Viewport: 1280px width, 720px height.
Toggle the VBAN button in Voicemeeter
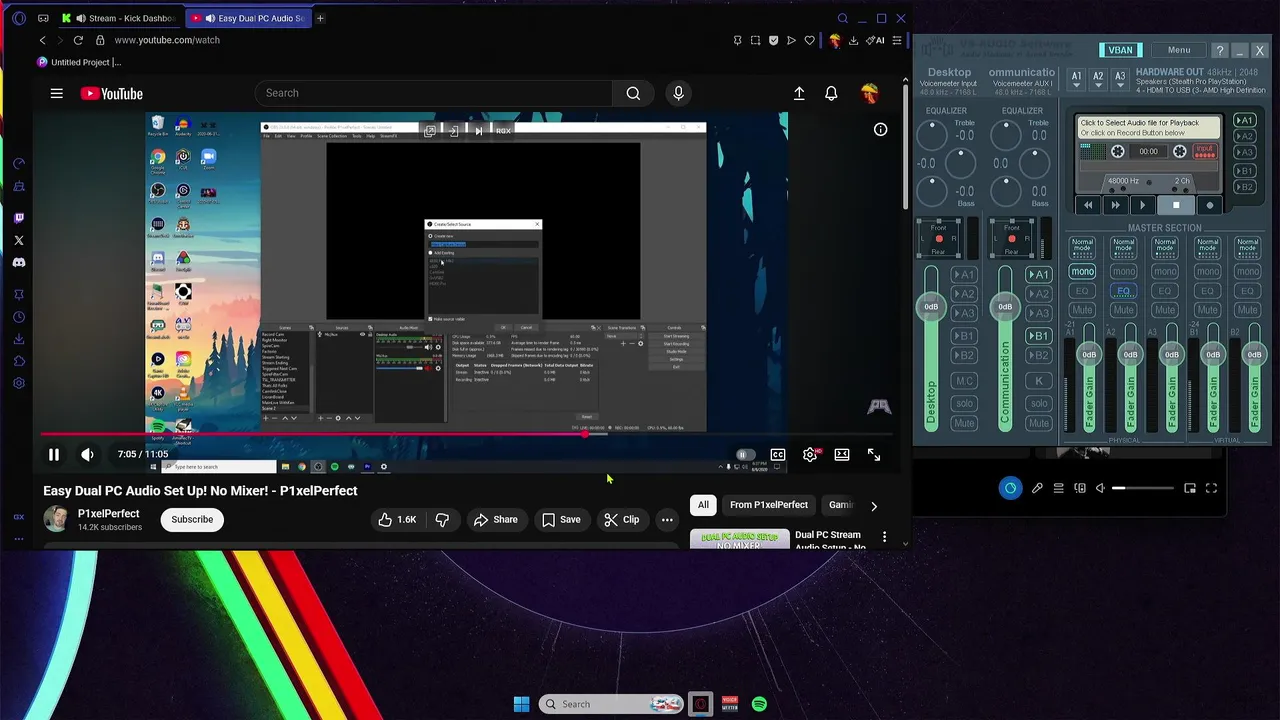pos(1121,50)
